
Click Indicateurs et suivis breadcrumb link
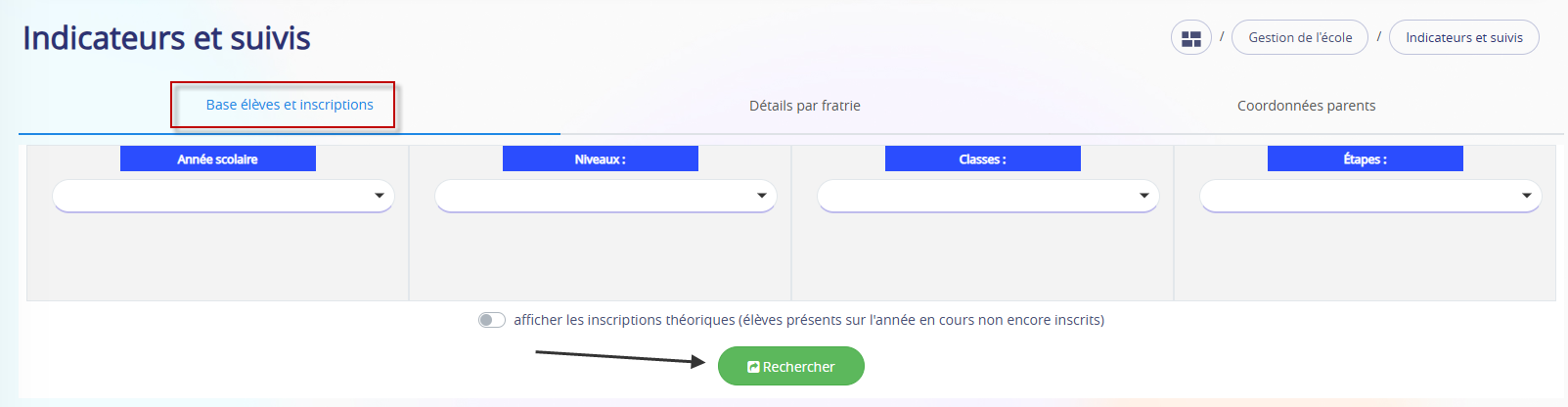pyautogui.click(x=1464, y=38)
